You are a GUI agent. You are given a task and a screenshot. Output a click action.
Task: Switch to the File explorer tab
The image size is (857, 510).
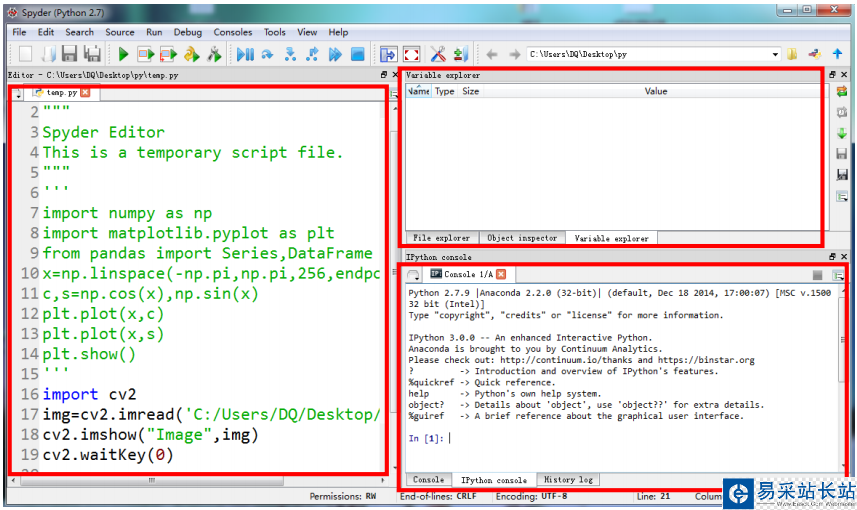coord(442,238)
